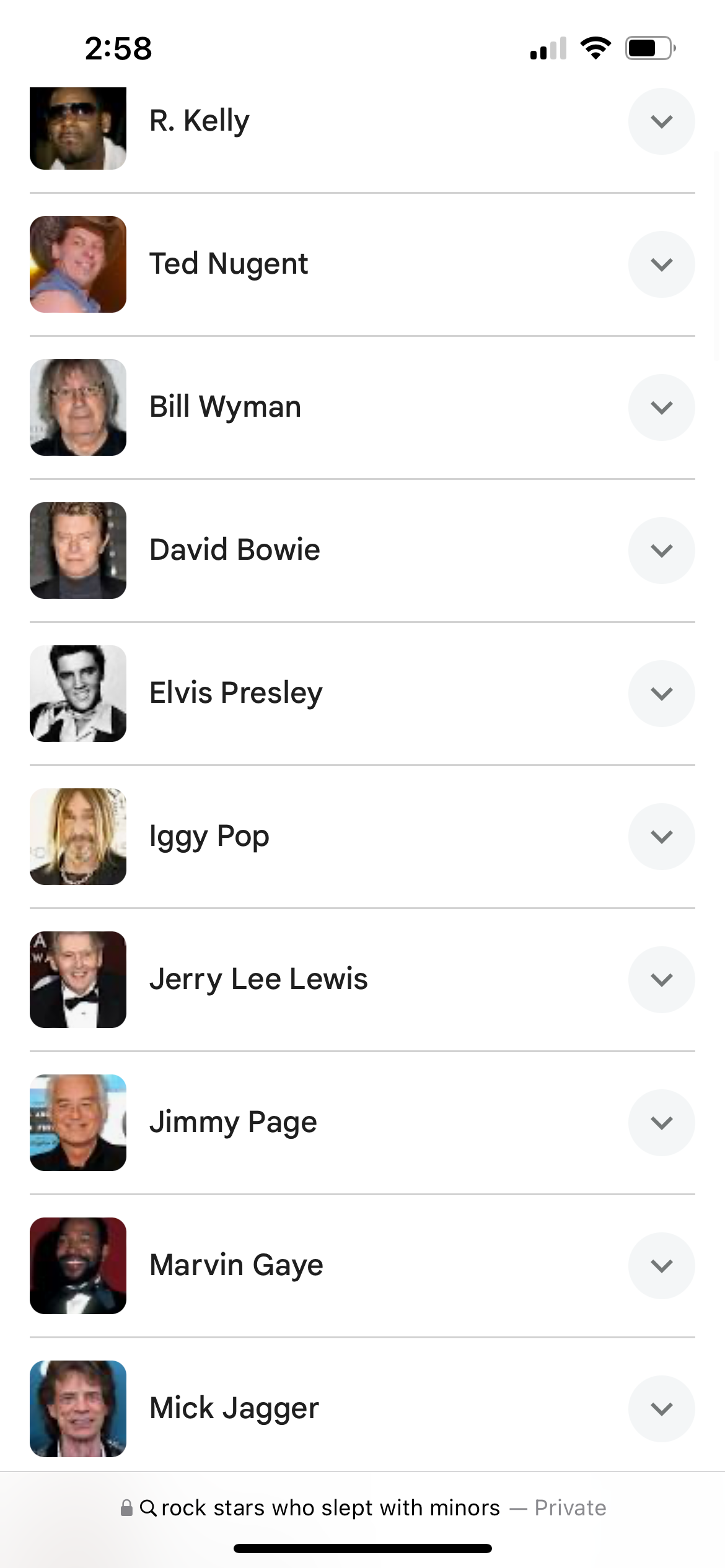Tap the magnifying glass search icon
This screenshot has height=1568, width=725.
pos(148,1508)
